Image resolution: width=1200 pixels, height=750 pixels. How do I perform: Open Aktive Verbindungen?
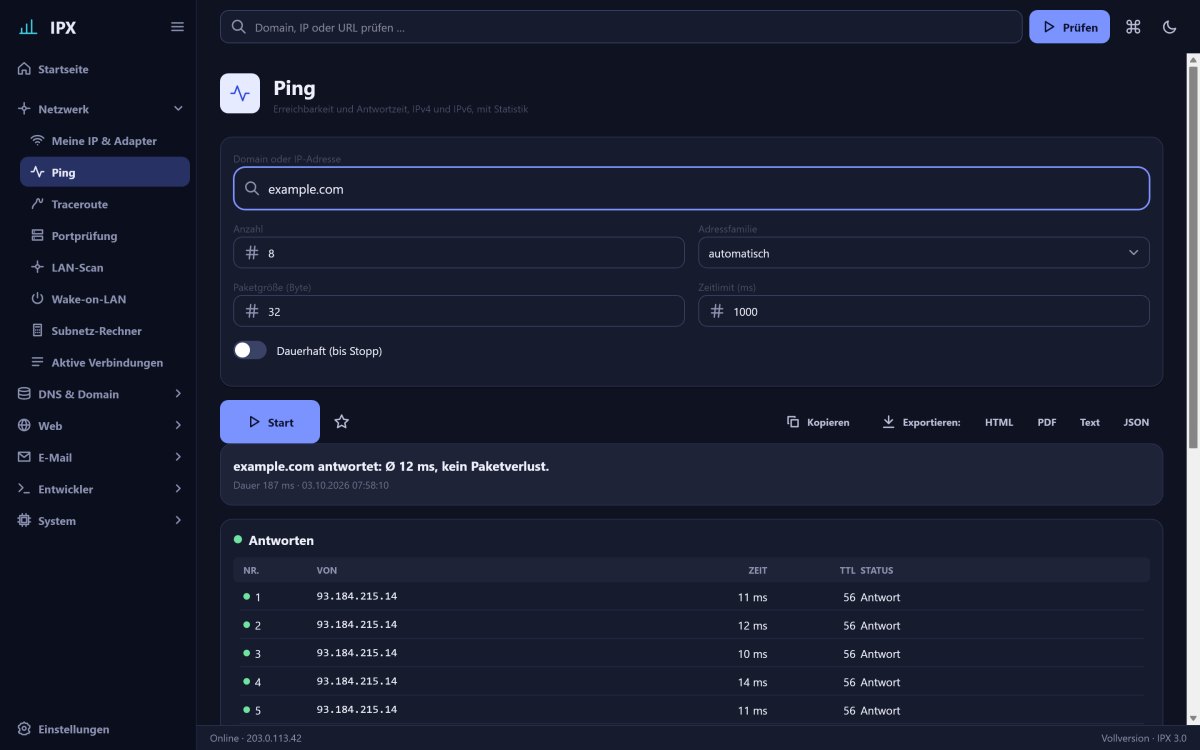click(104, 362)
